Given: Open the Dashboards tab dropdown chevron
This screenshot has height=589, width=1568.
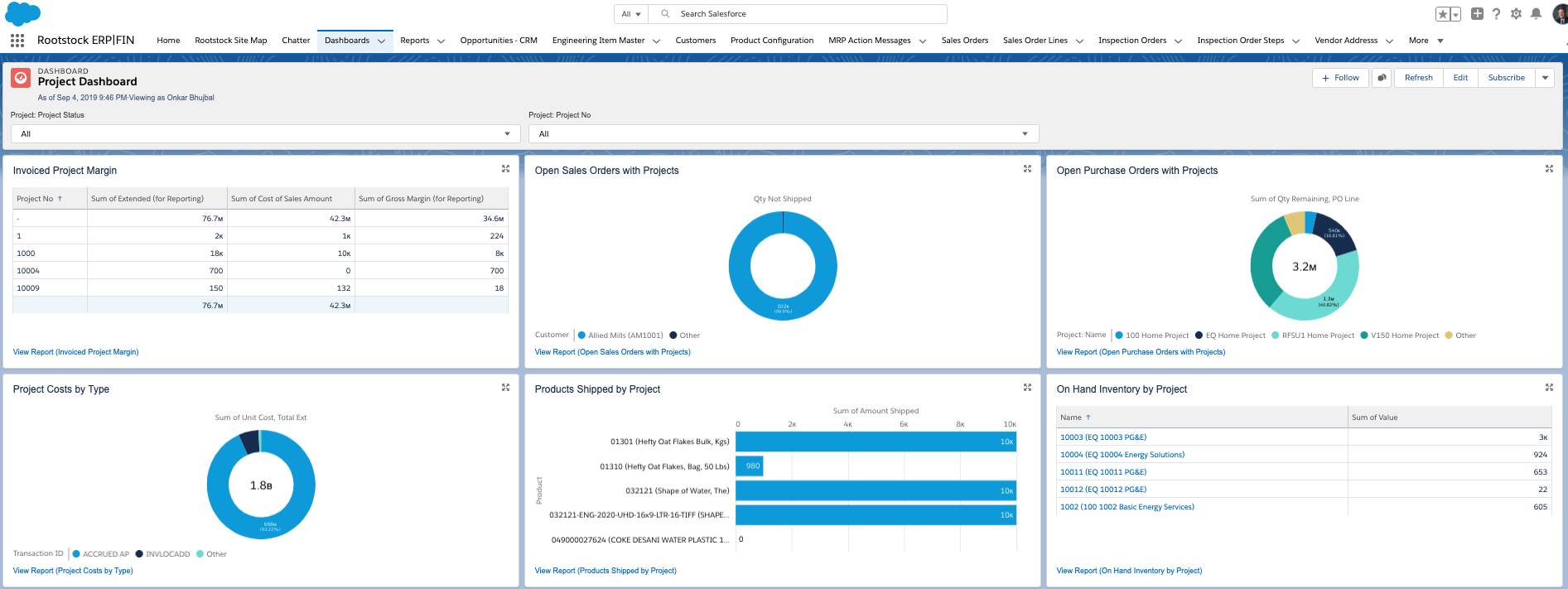Looking at the screenshot, I should coord(381,41).
